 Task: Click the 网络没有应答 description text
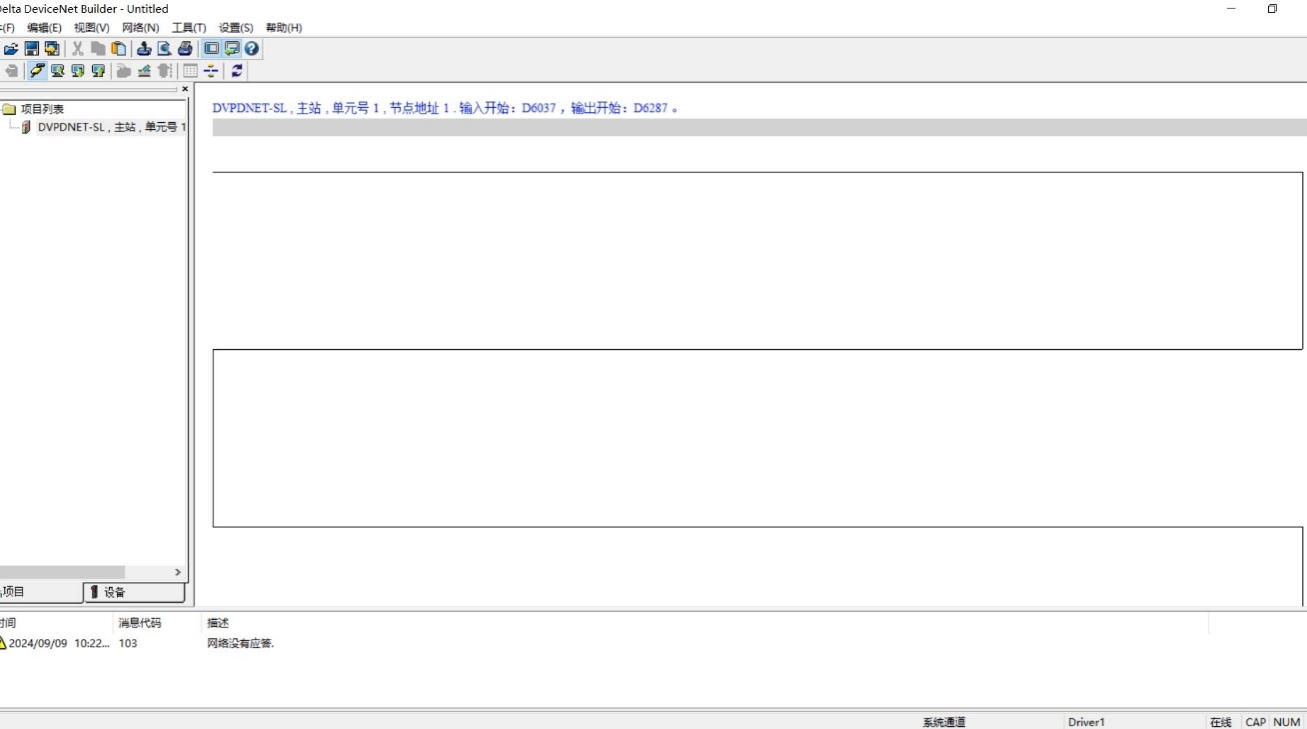[x=240, y=643]
